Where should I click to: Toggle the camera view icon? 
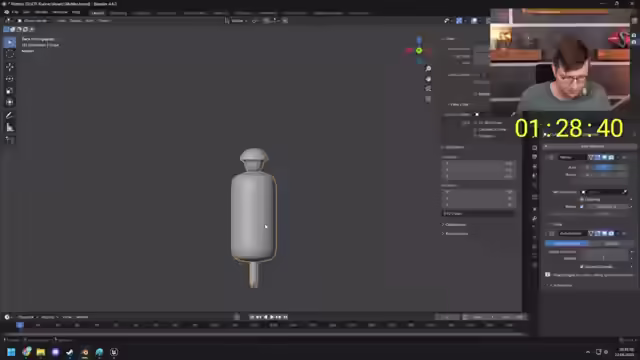click(428, 89)
